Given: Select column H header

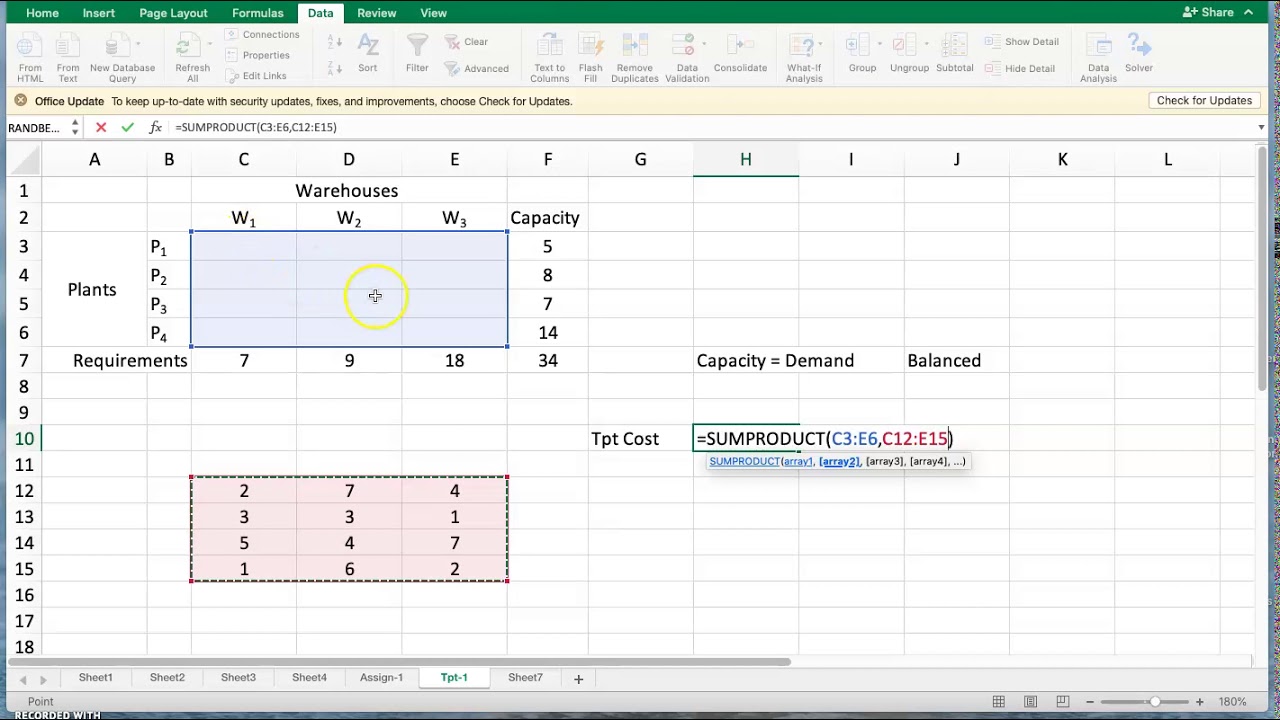Looking at the screenshot, I should pyautogui.click(x=745, y=159).
